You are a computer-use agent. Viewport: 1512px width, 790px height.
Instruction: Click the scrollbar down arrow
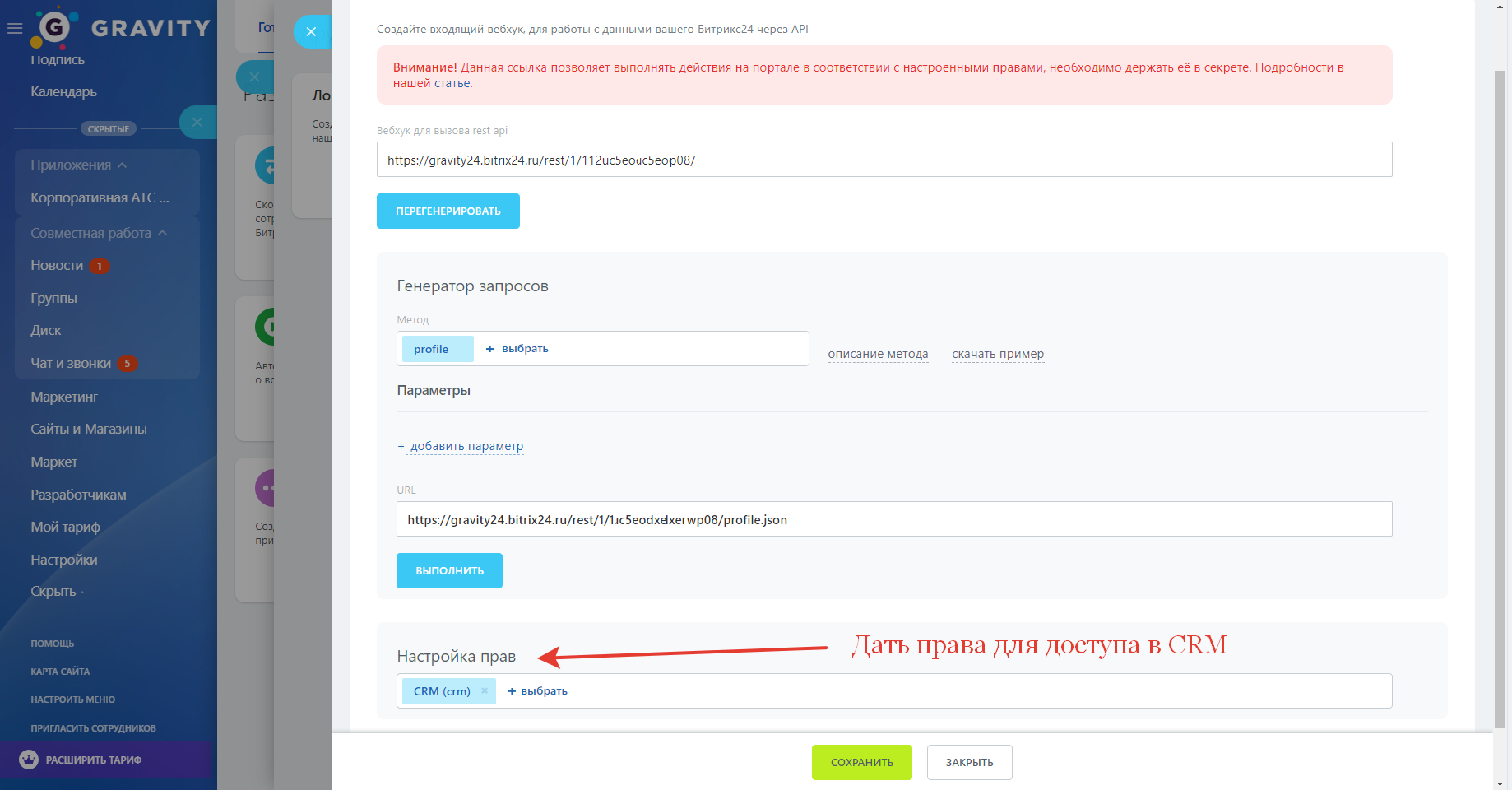1500,783
